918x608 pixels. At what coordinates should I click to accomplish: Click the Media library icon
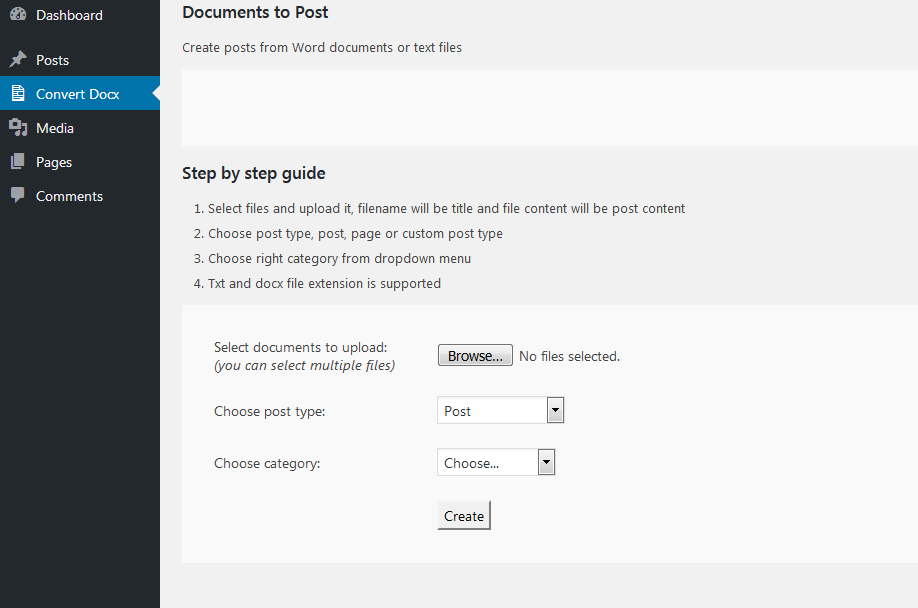(x=18, y=128)
